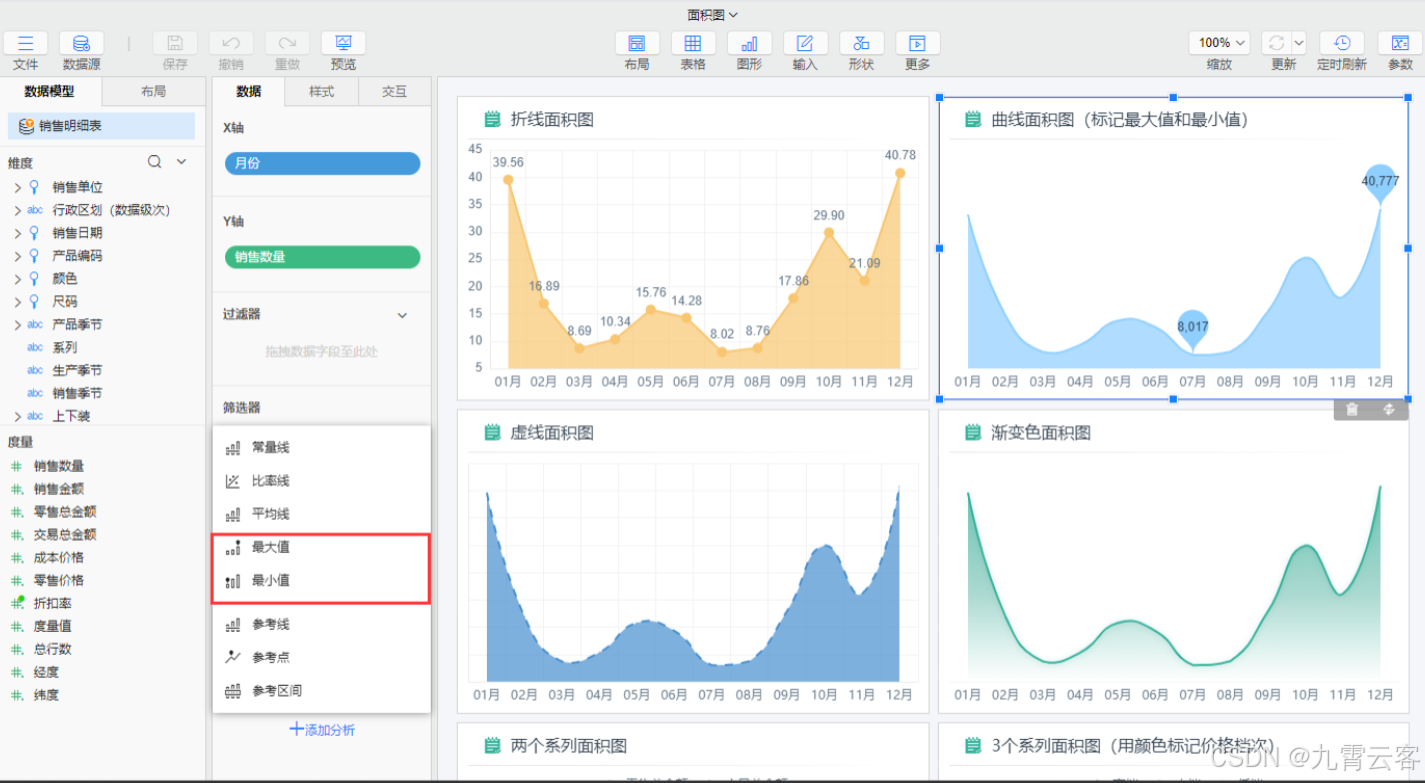Click the 更新 refresh icon
Viewport: 1425px width, 783px height.
[1276, 43]
